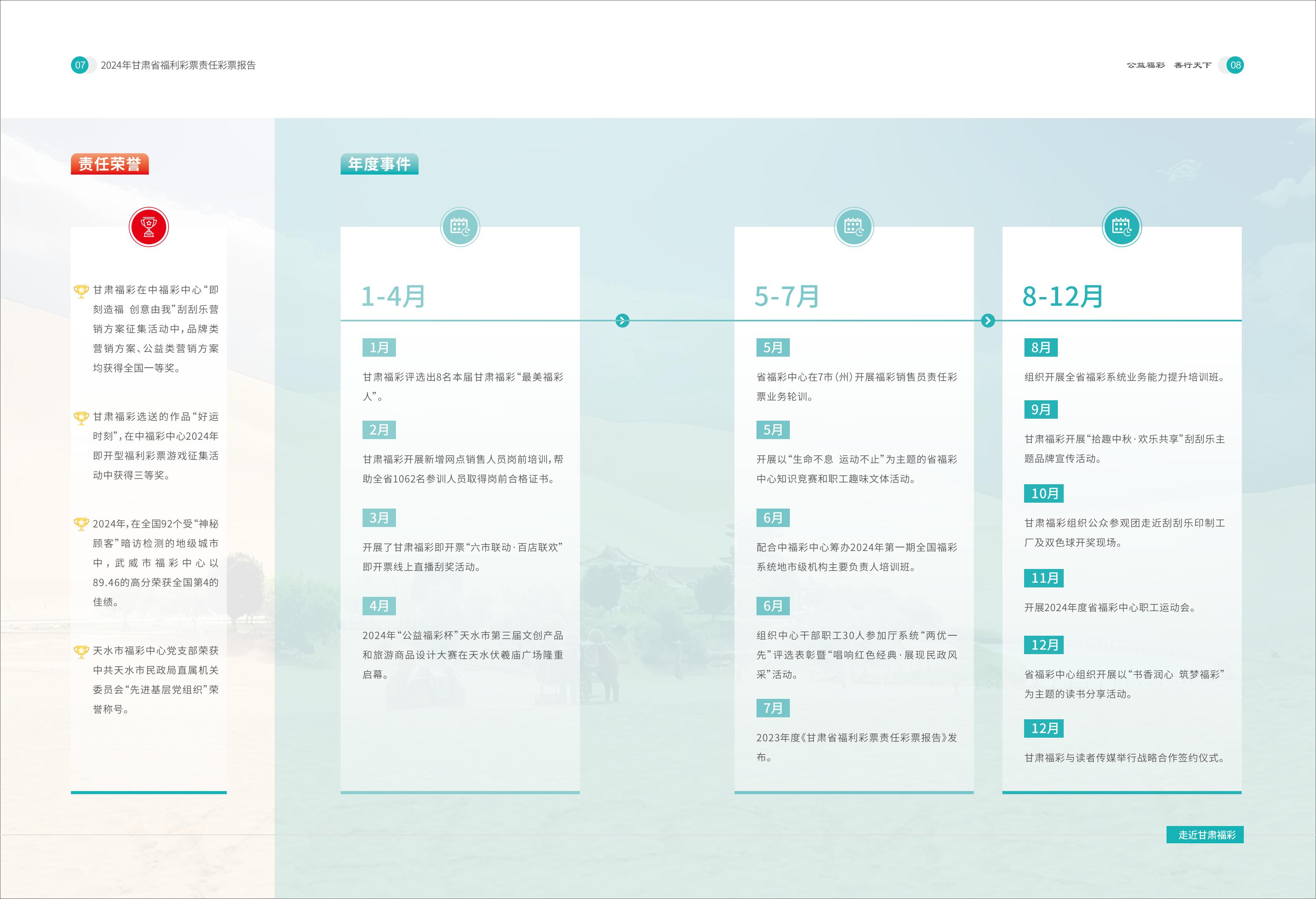Click the 8-12月 period heading
Screen dimensions: 1316x899
(x=1062, y=296)
